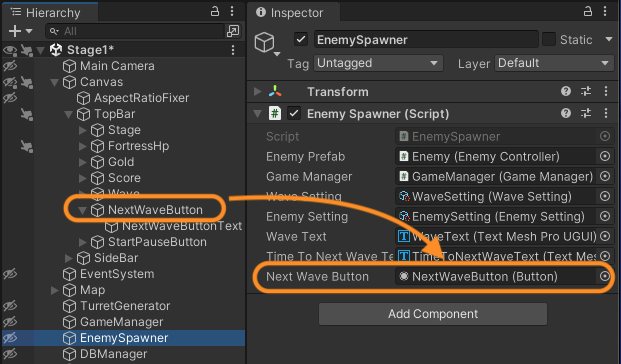Viewport: 621px width, 364px height.
Task: Open the create-object dropdown arrow
Action: click(x=29, y=31)
